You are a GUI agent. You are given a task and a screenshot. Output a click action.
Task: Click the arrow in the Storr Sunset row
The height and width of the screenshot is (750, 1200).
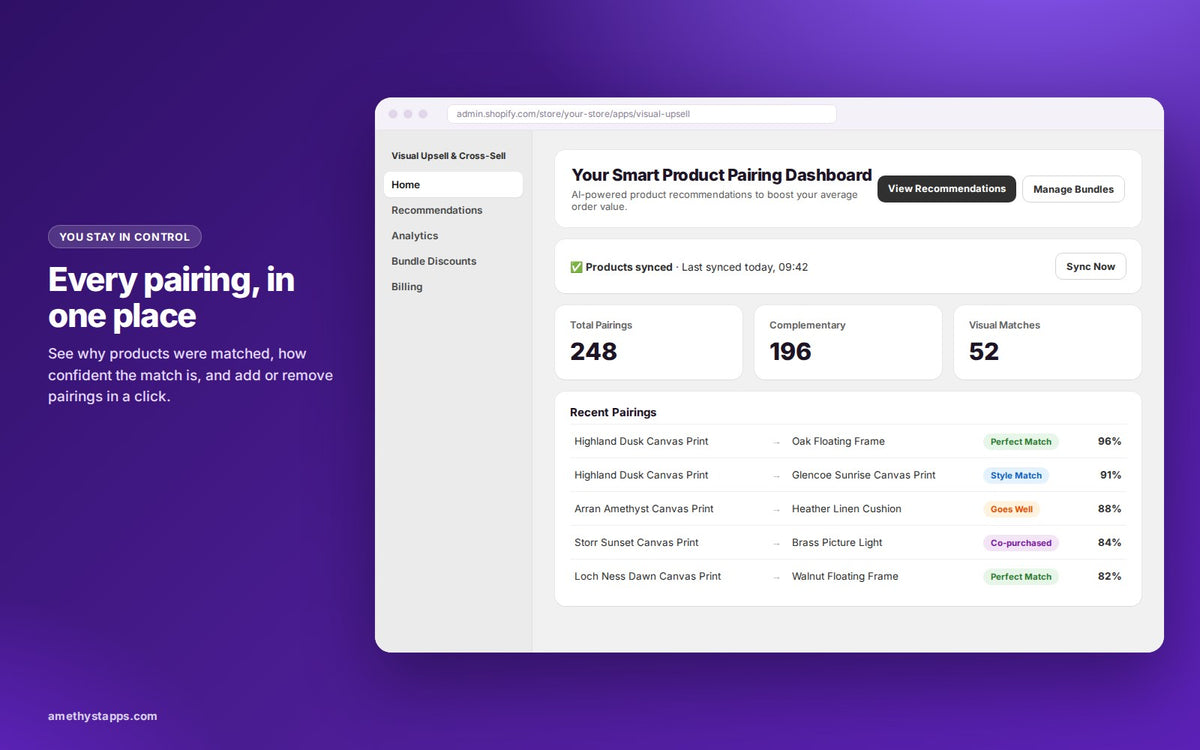(x=776, y=543)
